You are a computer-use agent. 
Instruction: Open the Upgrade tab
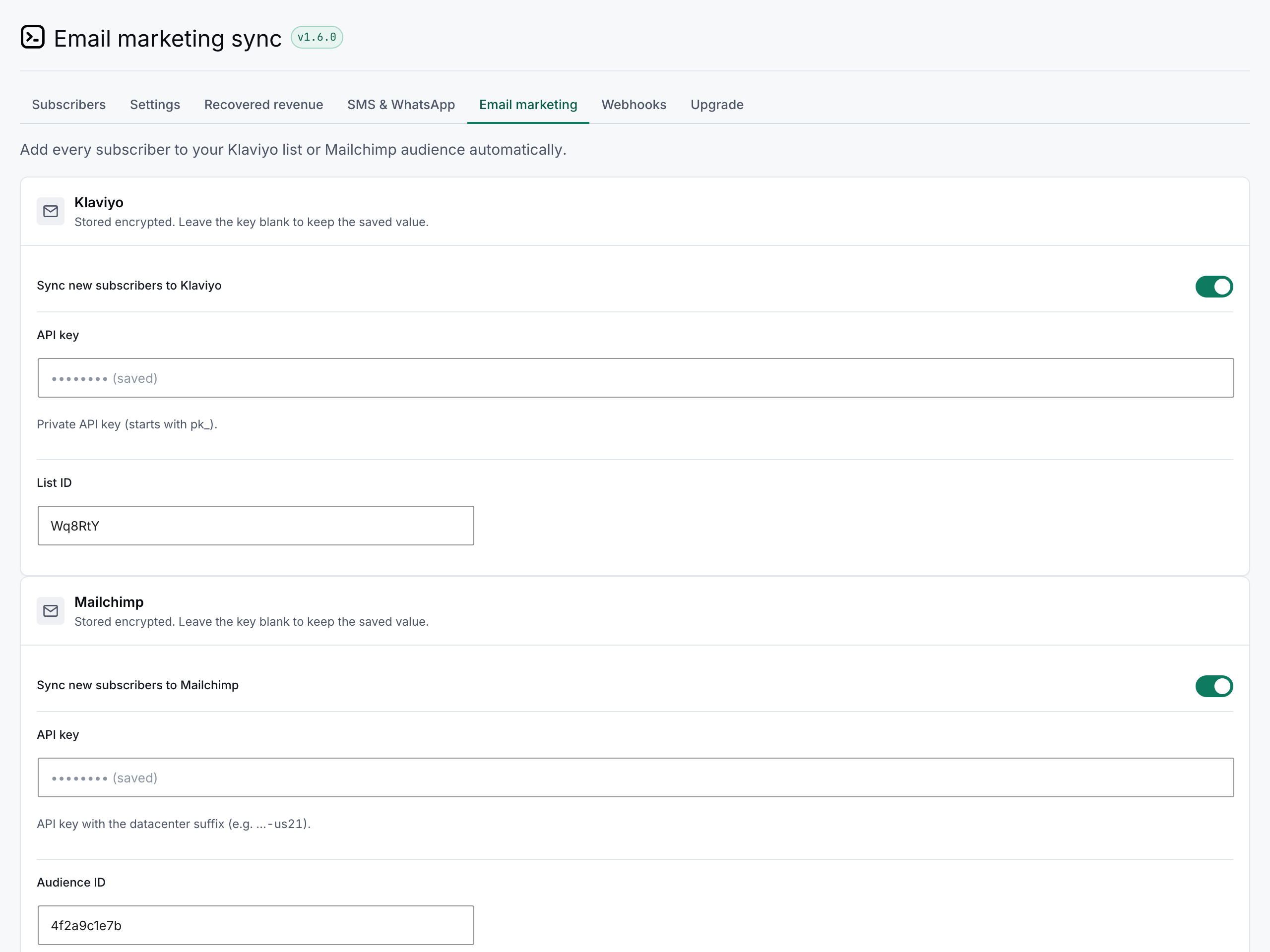[x=717, y=105]
